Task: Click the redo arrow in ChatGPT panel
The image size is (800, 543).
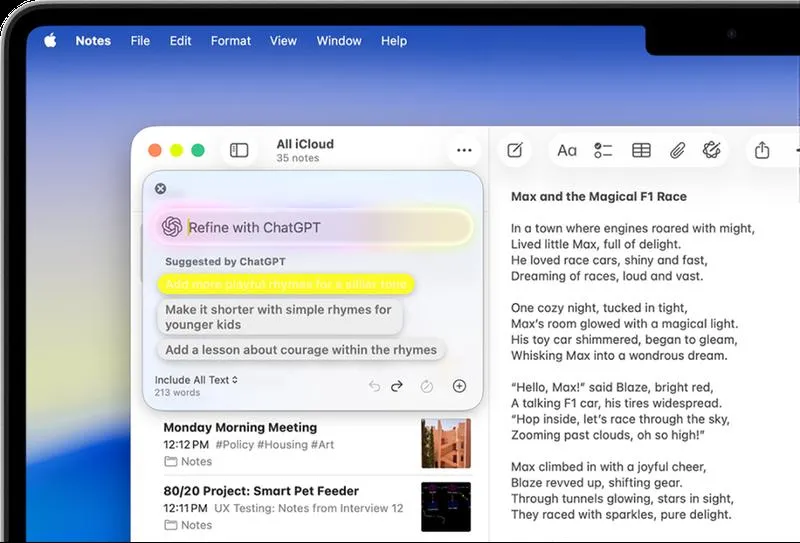Action: click(x=397, y=386)
